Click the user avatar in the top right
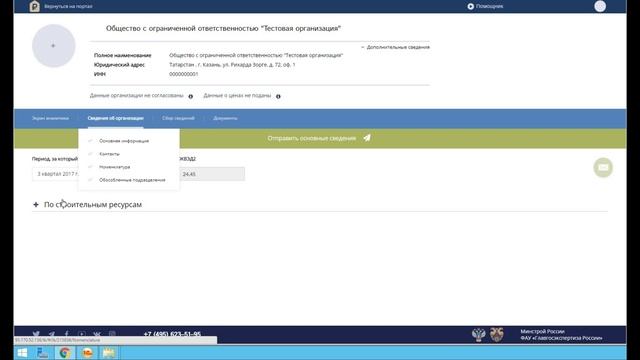Viewport: 640px width, 360px height. (x=600, y=6)
